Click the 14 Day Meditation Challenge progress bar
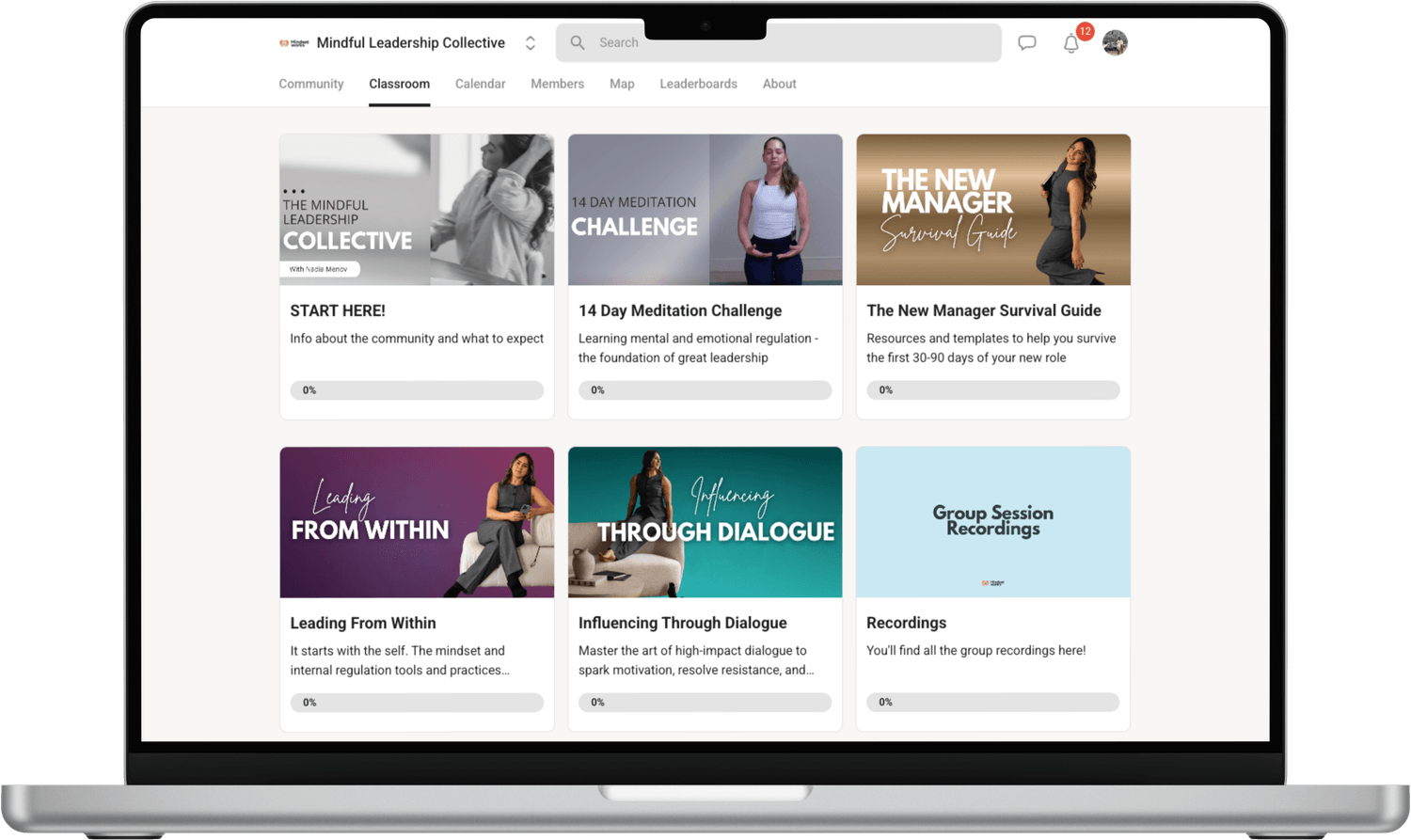1411x840 pixels. (705, 390)
